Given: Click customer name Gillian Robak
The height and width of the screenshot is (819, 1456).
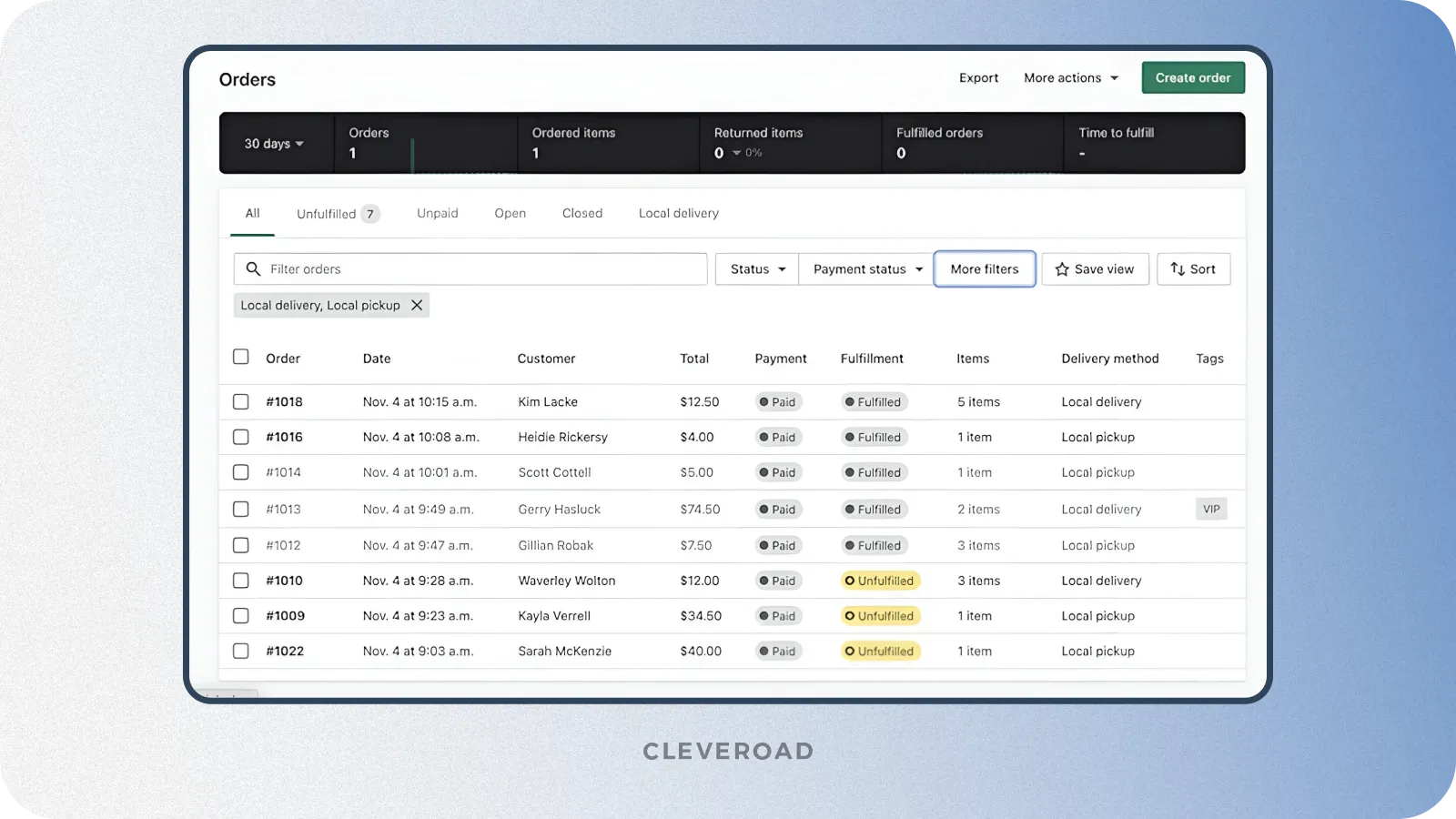Looking at the screenshot, I should point(556,546).
